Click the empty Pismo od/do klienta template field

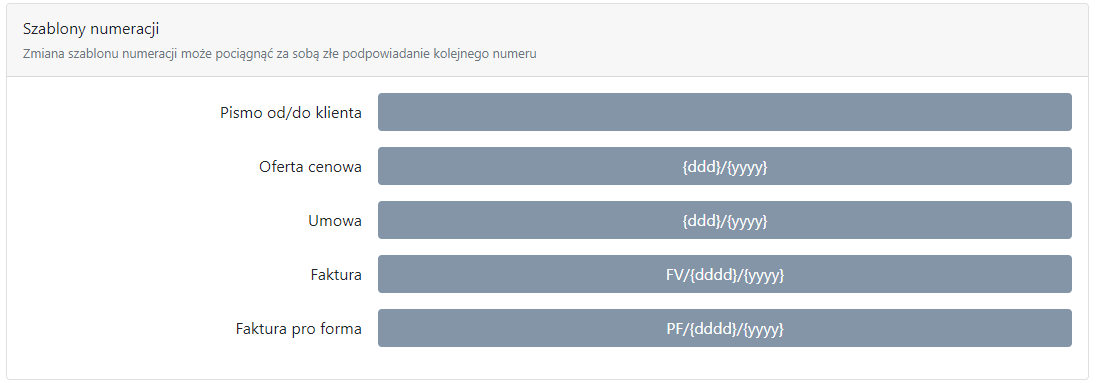coord(725,112)
